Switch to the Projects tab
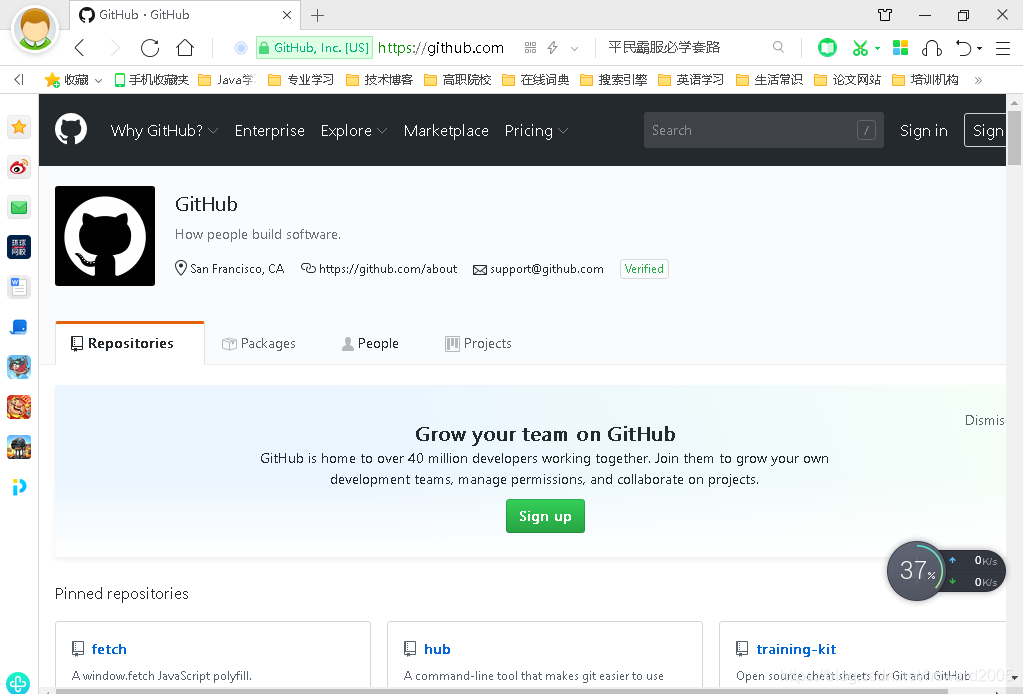 coord(478,343)
